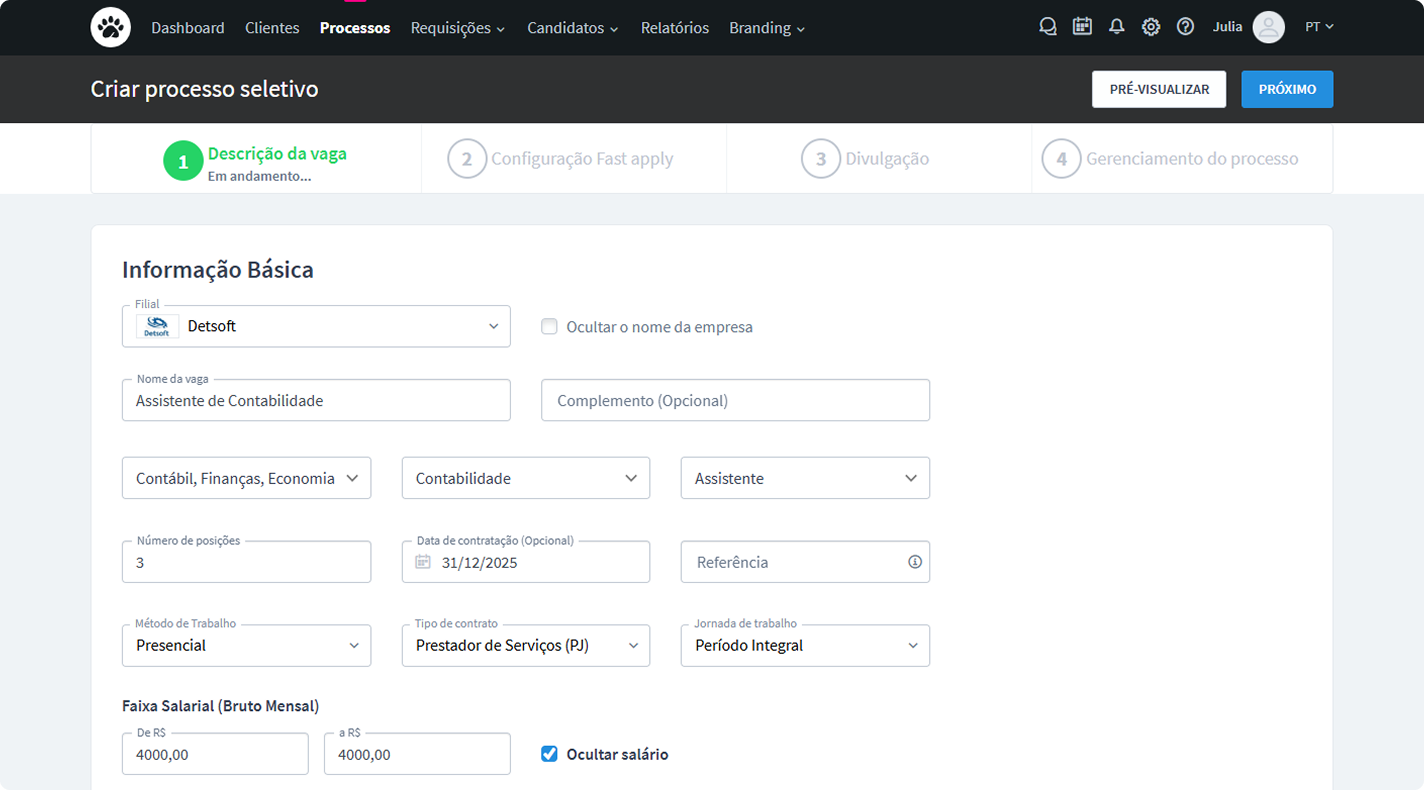This screenshot has width=1424, height=790.
Task: Show notifications via bell icon
Action: click(x=1117, y=27)
